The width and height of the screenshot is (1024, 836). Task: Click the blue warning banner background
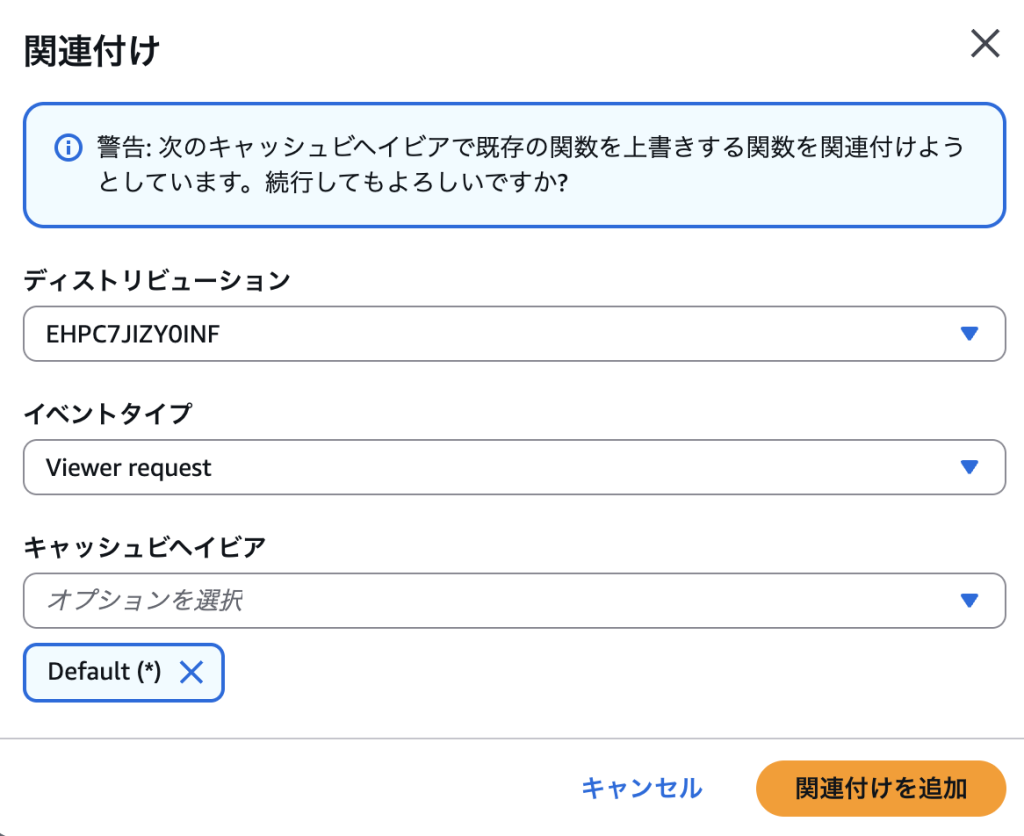point(514,165)
